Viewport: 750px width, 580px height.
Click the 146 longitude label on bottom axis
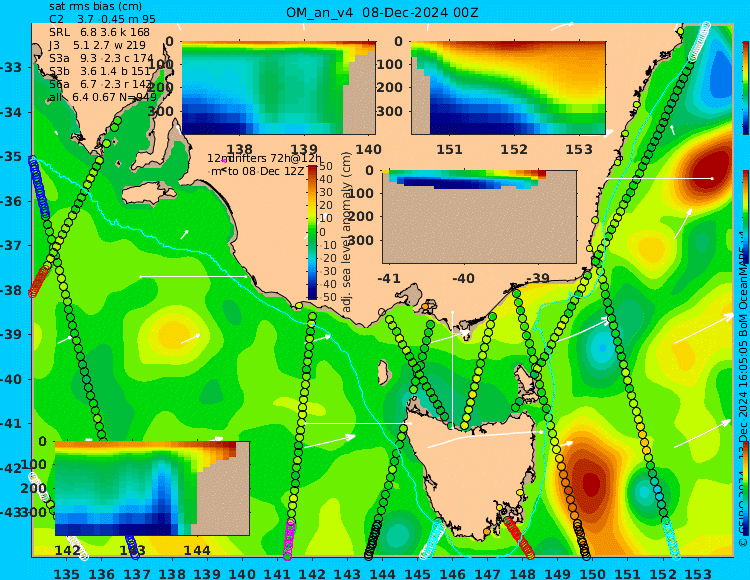(452, 573)
